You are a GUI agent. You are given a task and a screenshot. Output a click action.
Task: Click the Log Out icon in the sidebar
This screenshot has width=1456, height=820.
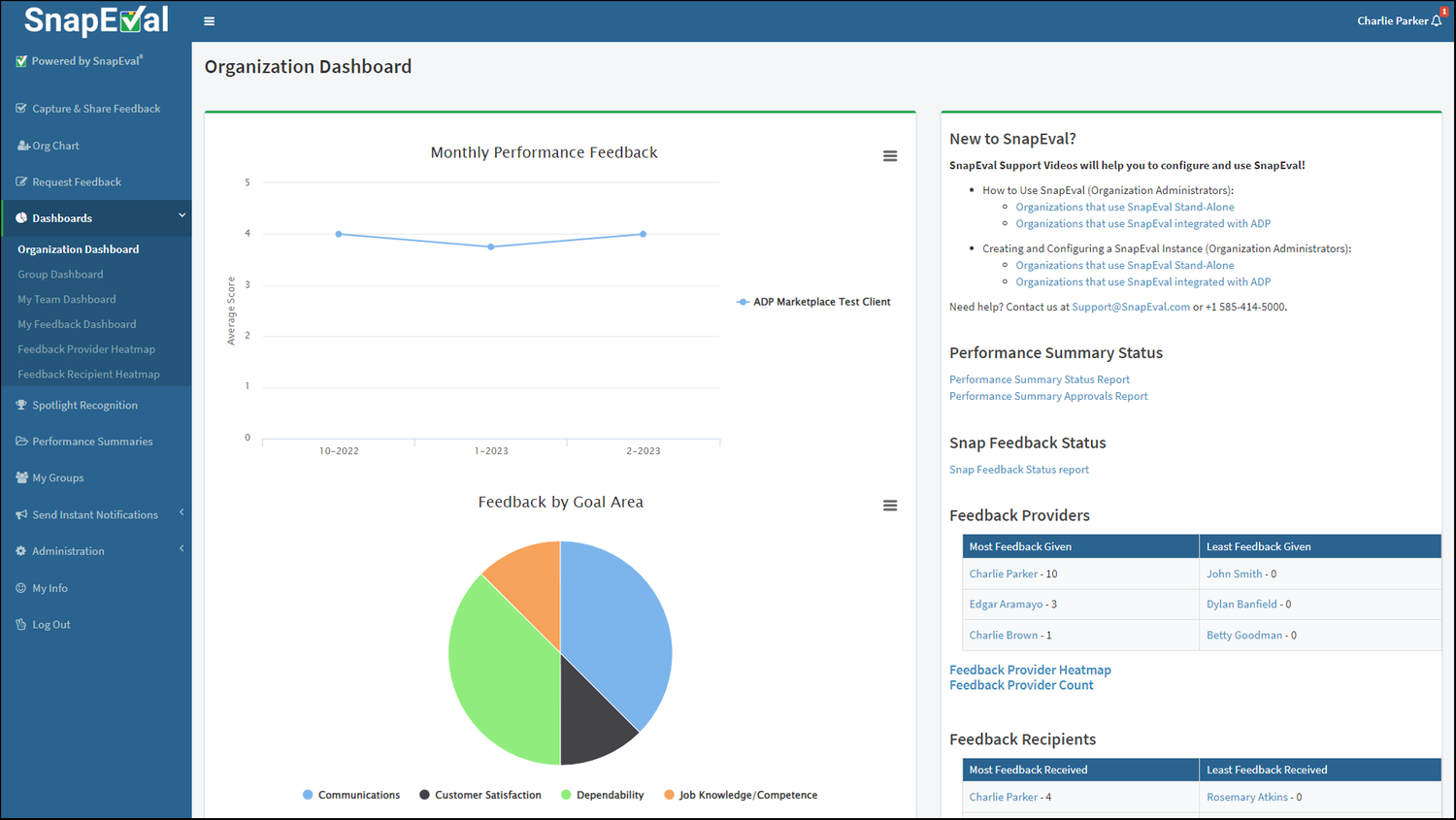pyautogui.click(x=21, y=624)
